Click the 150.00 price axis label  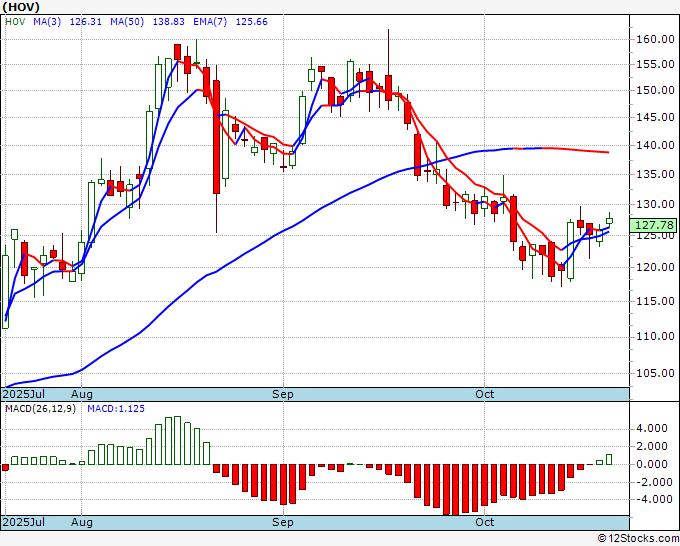[655, 90]
